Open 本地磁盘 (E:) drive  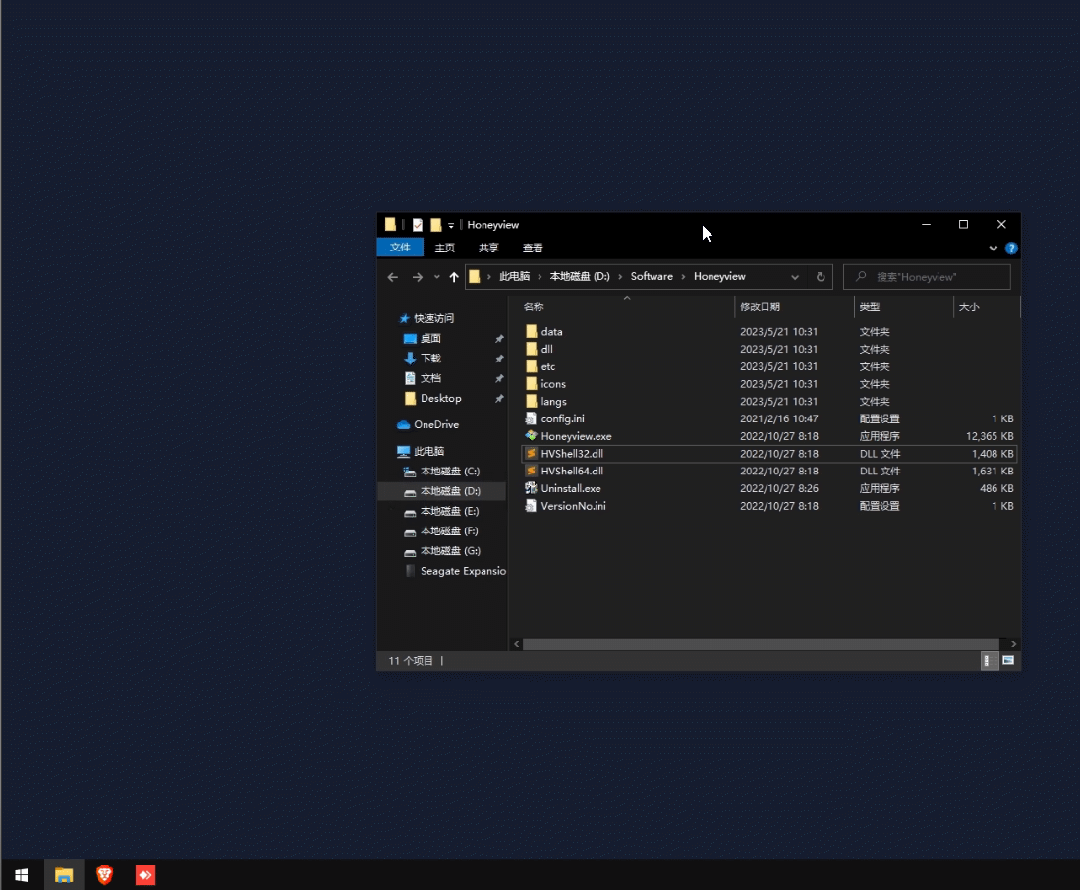coord(450,511)
